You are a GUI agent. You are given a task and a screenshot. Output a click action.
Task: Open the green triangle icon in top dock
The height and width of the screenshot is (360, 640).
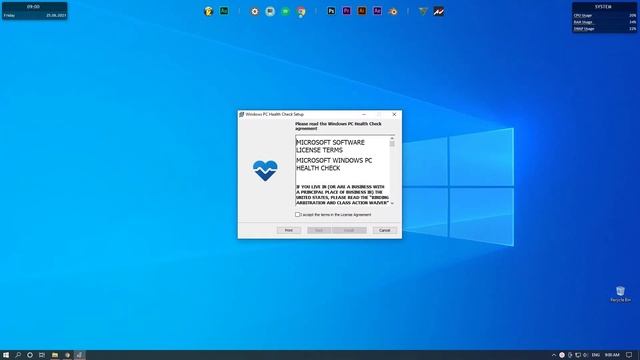(x=423, y=11)
